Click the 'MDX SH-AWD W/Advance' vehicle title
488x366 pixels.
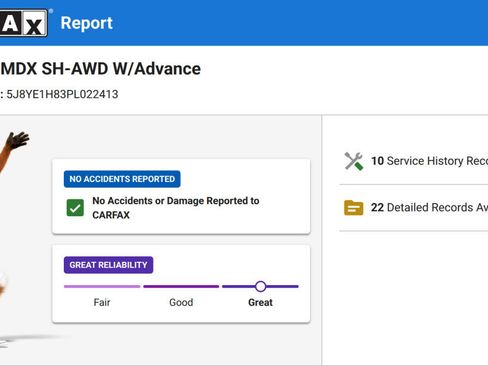point(101,69)
